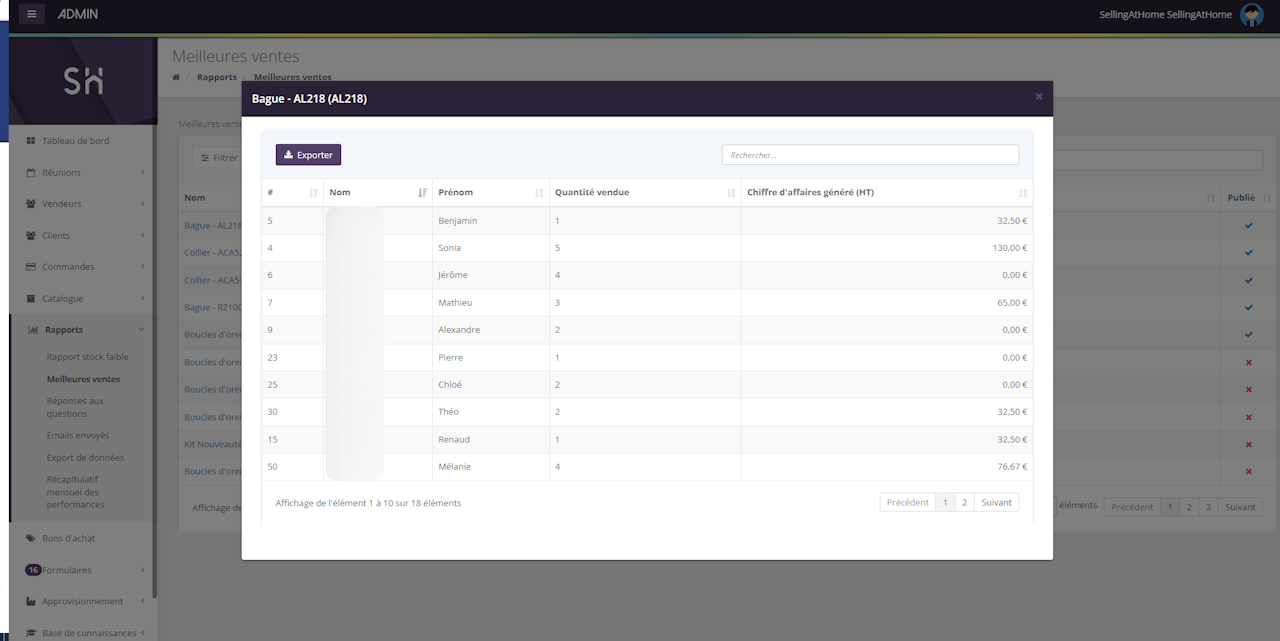Click Suivant in the modal pagination

(x=996, y=502)
